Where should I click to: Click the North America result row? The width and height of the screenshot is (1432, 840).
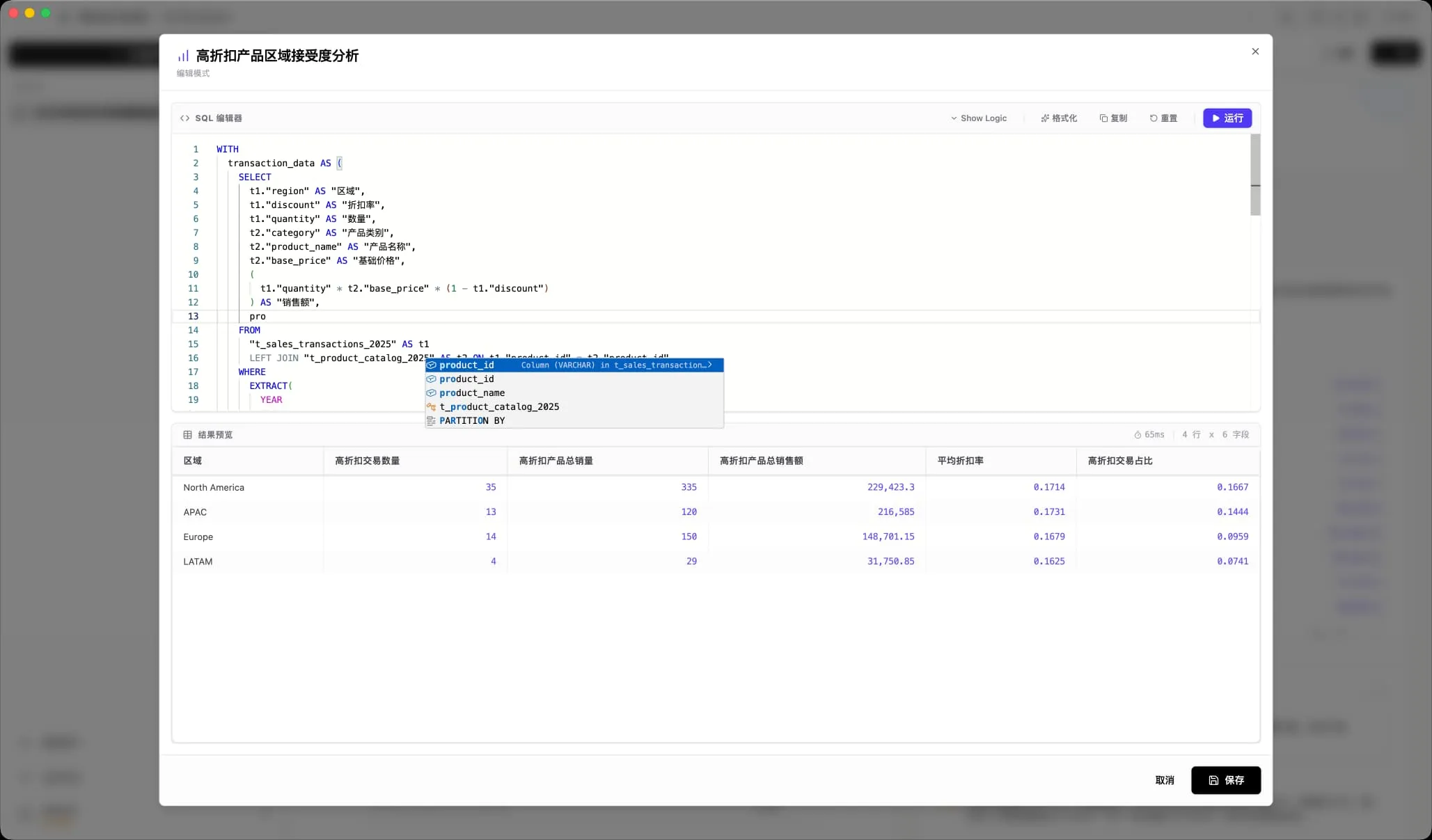(214, 488)
